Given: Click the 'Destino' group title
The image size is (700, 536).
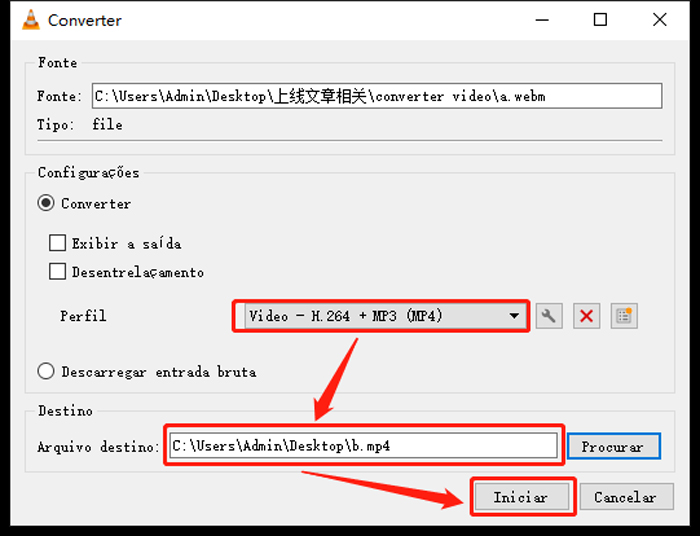Looking at the screenshot, I should coord(65,411).
